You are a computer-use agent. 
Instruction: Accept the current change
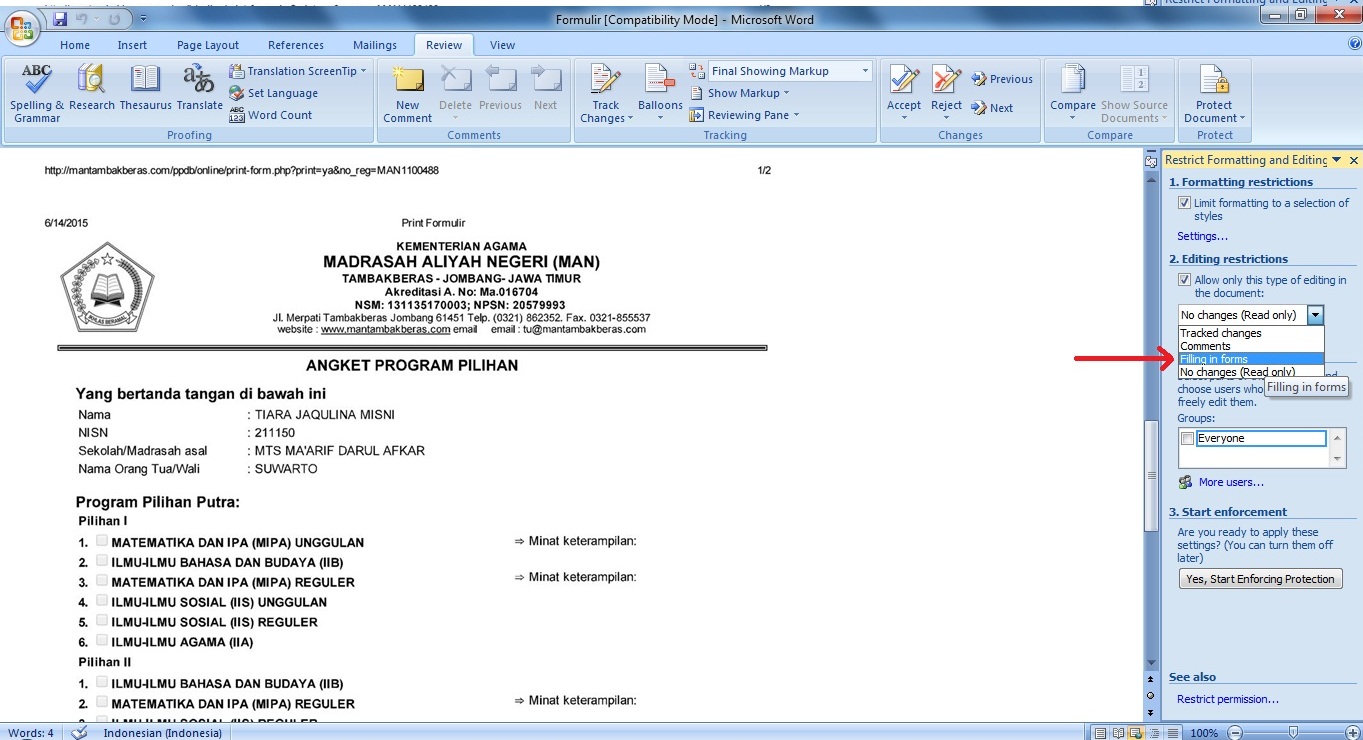point(903,80)
